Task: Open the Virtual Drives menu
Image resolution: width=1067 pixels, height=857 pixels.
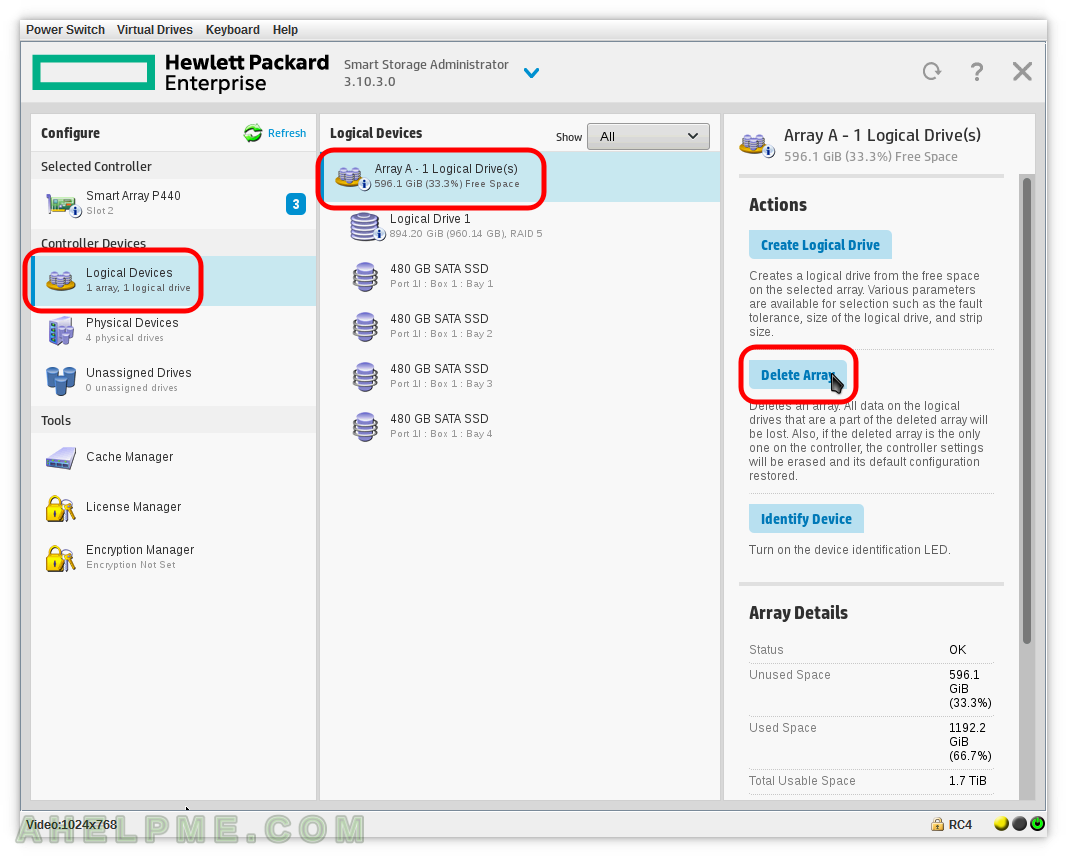Action: 154,29
